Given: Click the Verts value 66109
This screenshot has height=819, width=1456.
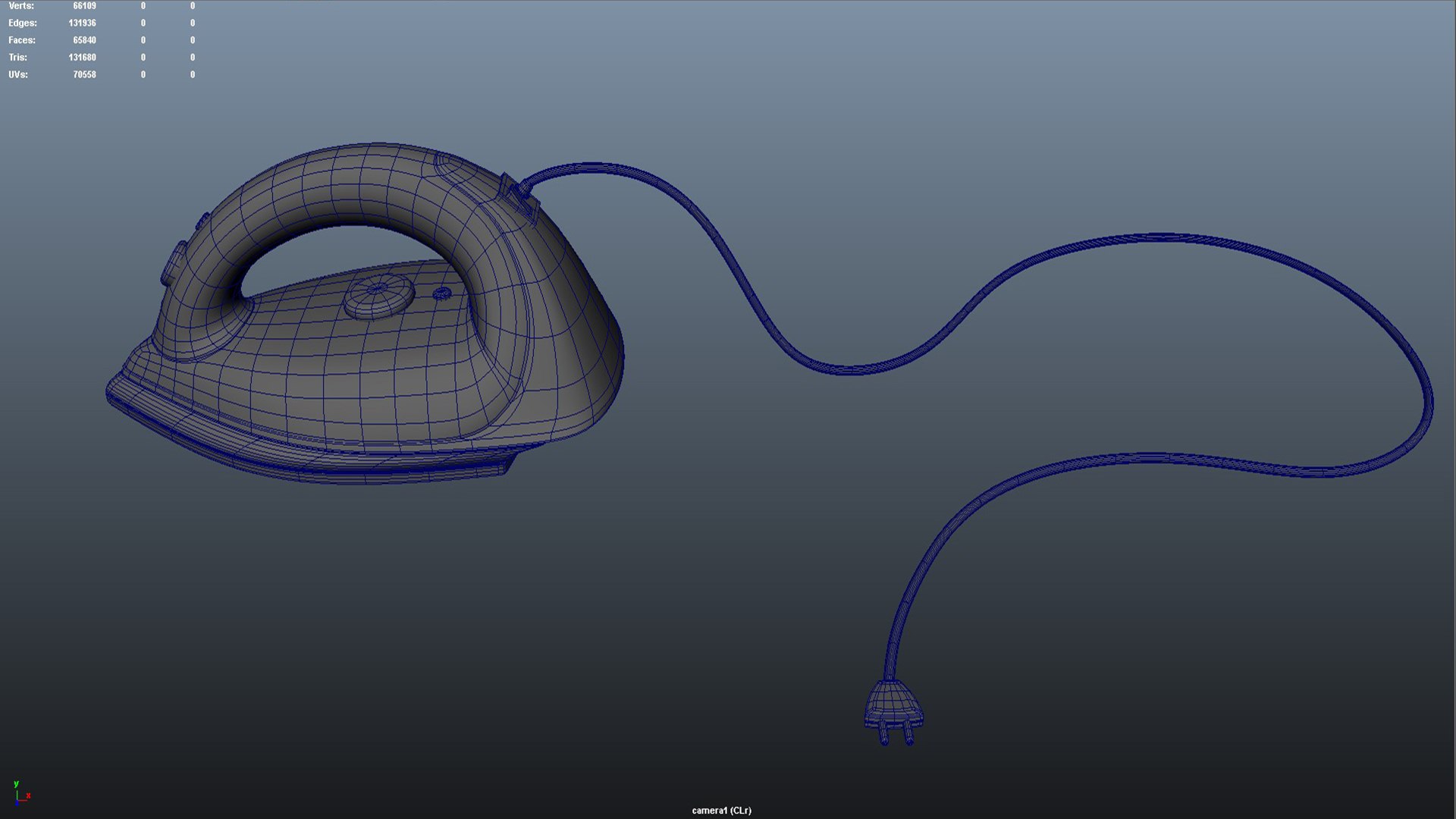Looking at the screenshot, I should tap(84, 6).
